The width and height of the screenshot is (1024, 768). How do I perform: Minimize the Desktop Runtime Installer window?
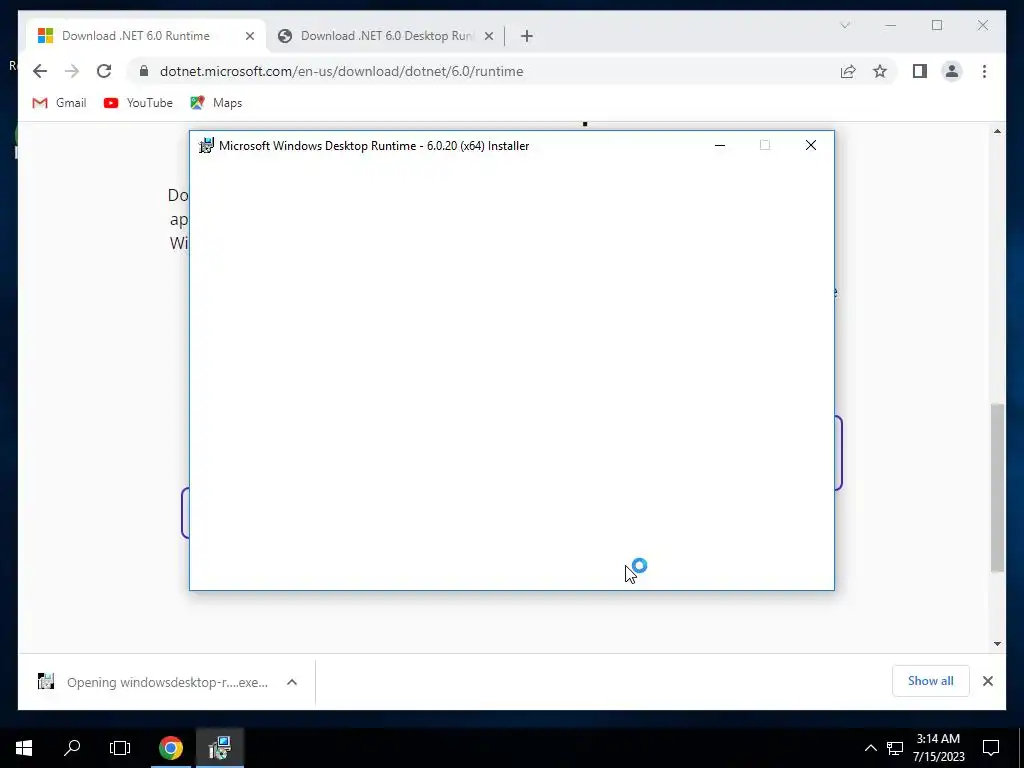(720, 145)
